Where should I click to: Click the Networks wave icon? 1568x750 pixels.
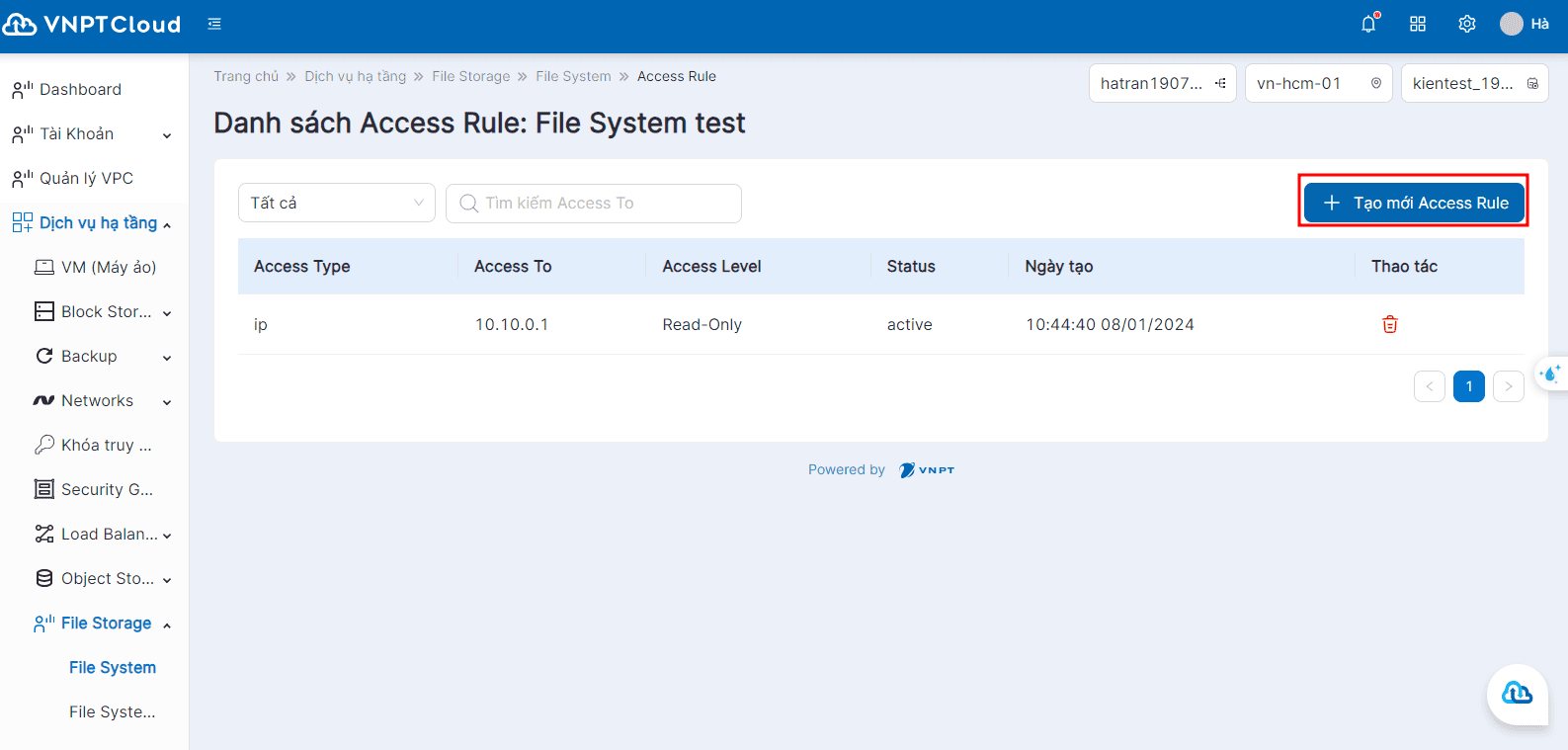pos(44,400)
